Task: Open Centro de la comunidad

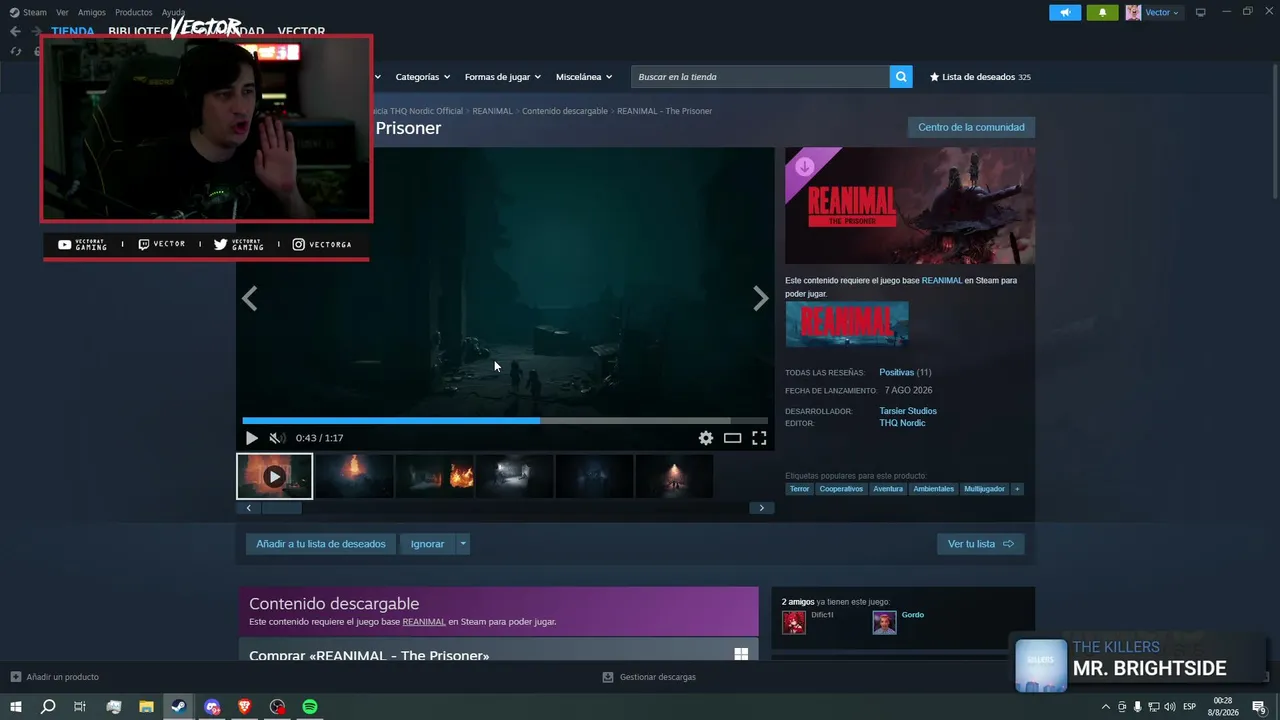Action: pyautogui.click(x=971, y=127)
